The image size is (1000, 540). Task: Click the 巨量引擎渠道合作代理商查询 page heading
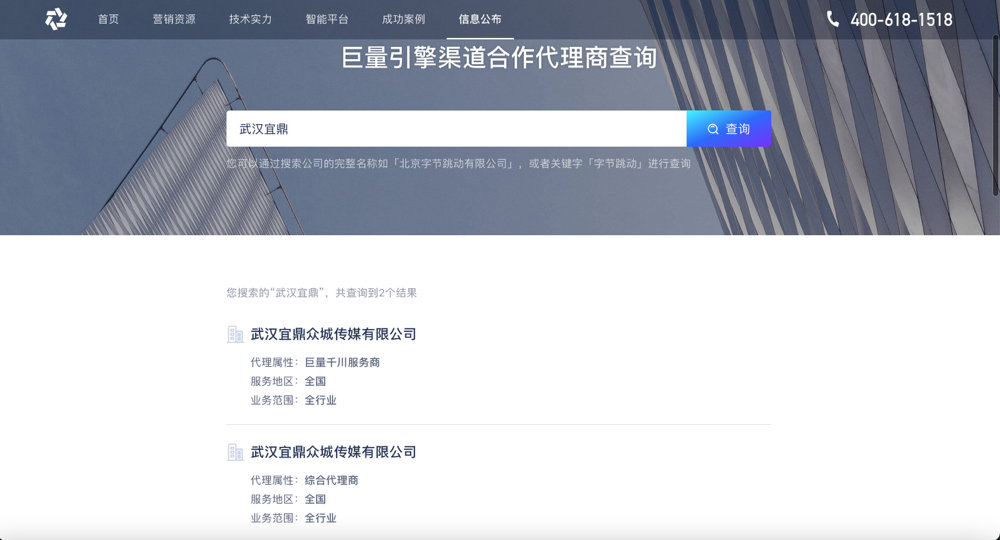click(499, 58)
